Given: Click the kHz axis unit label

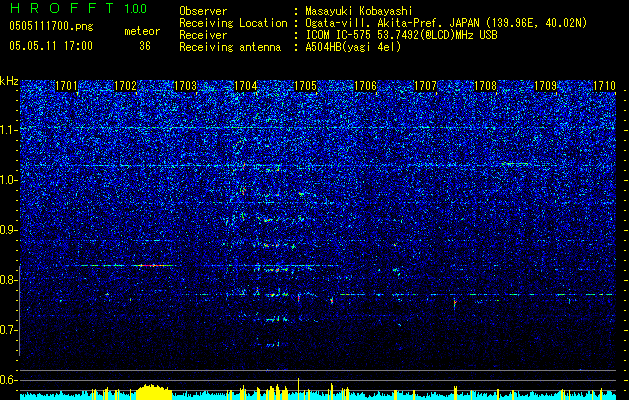Looking at the screenshot, I should 9,81.
